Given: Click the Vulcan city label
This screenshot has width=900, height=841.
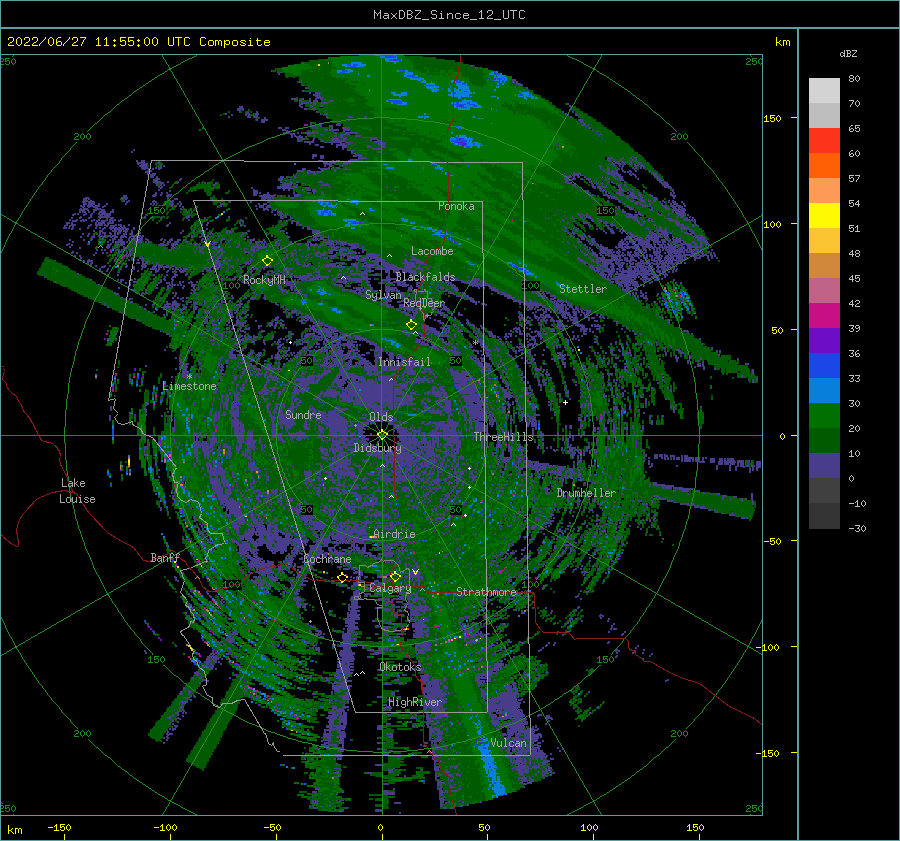Looking at the screenshot, I should [509, 742].
